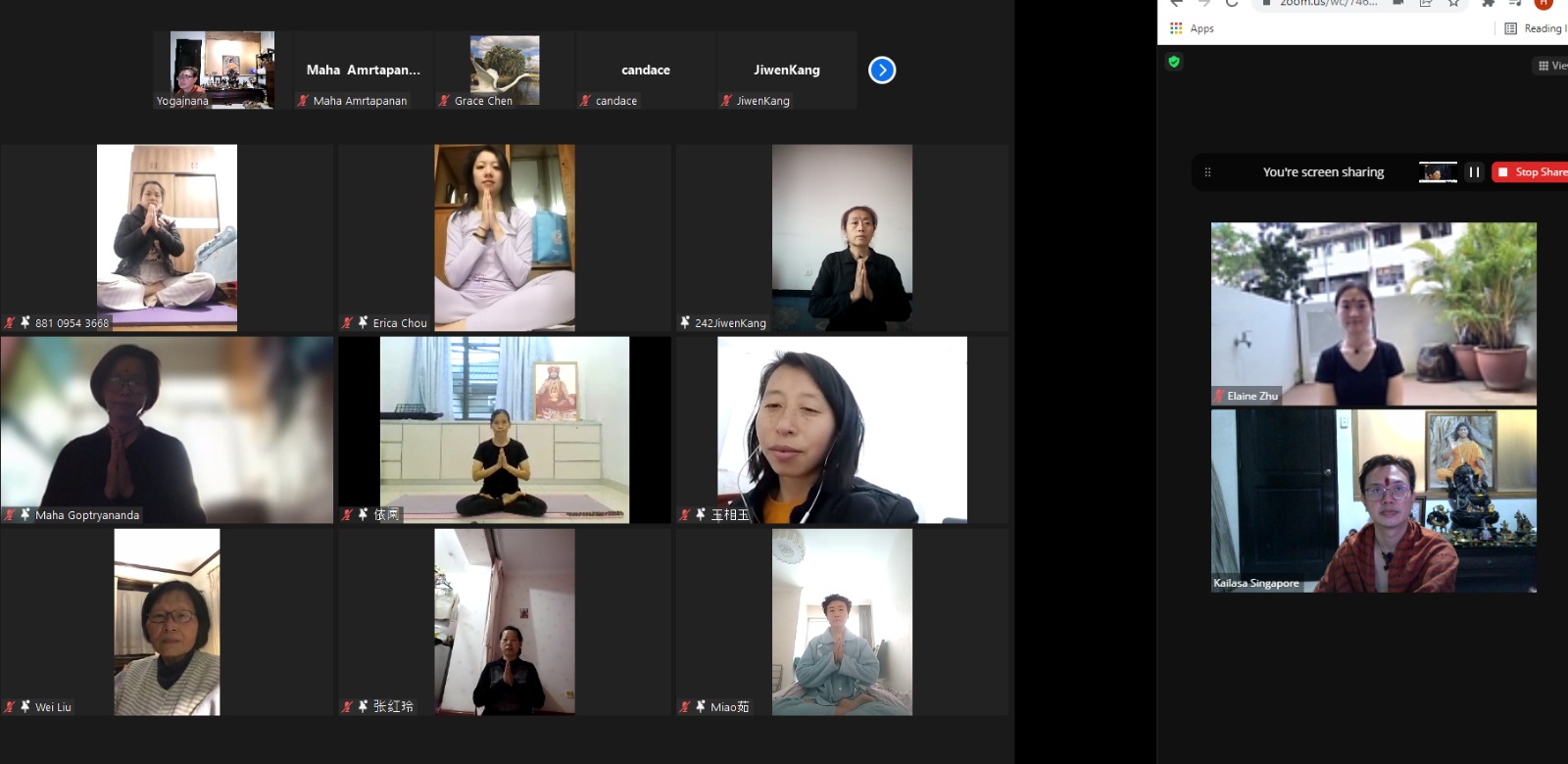Click the shared screen preview thumbnail

coord(1438,172)
